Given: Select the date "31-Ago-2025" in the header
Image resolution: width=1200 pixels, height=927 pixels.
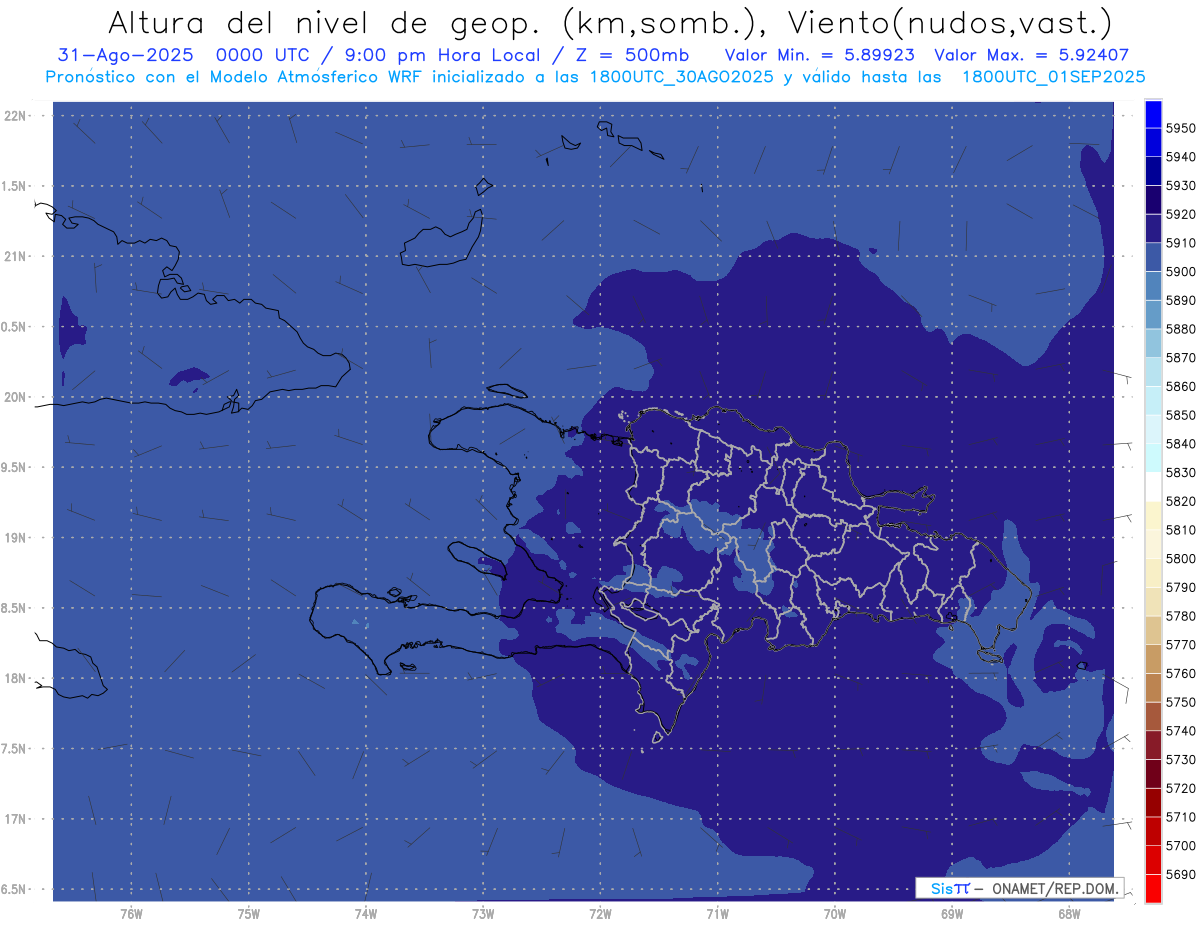Looking at the screenshot, I should 125,56.
